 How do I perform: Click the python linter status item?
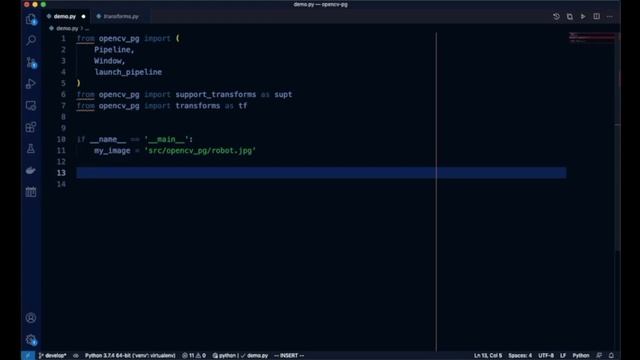224,356
